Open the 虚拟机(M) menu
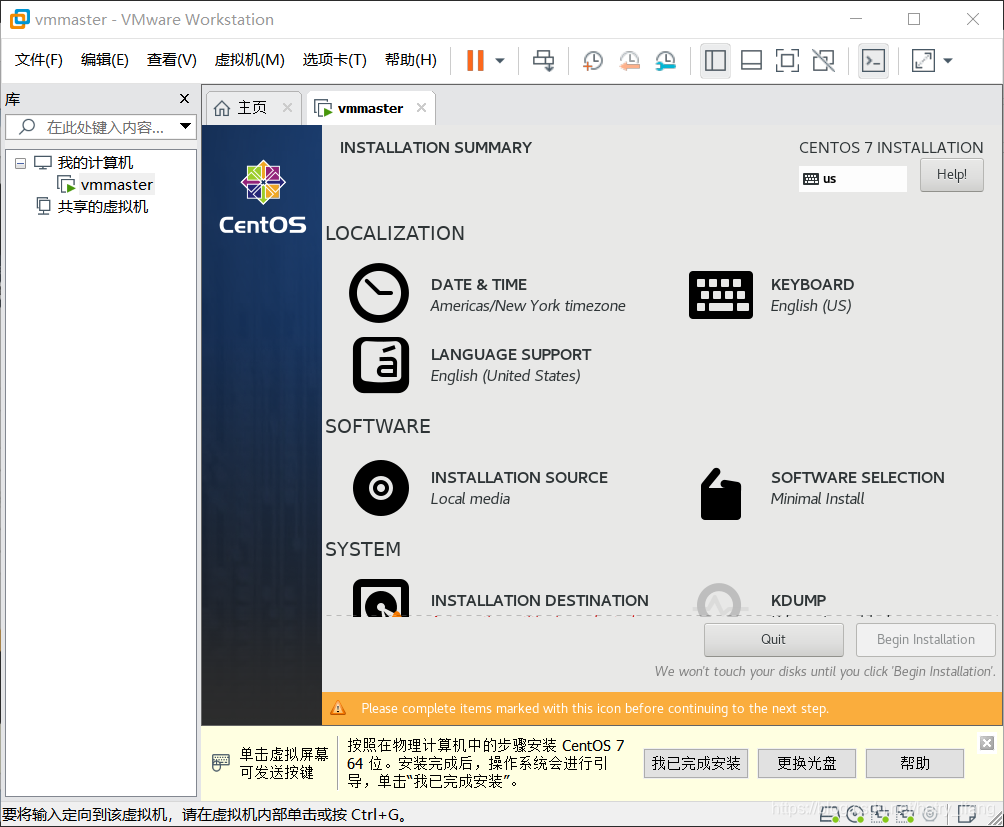The width and height of the screenshot is (1004, 827). click(249, 60)
